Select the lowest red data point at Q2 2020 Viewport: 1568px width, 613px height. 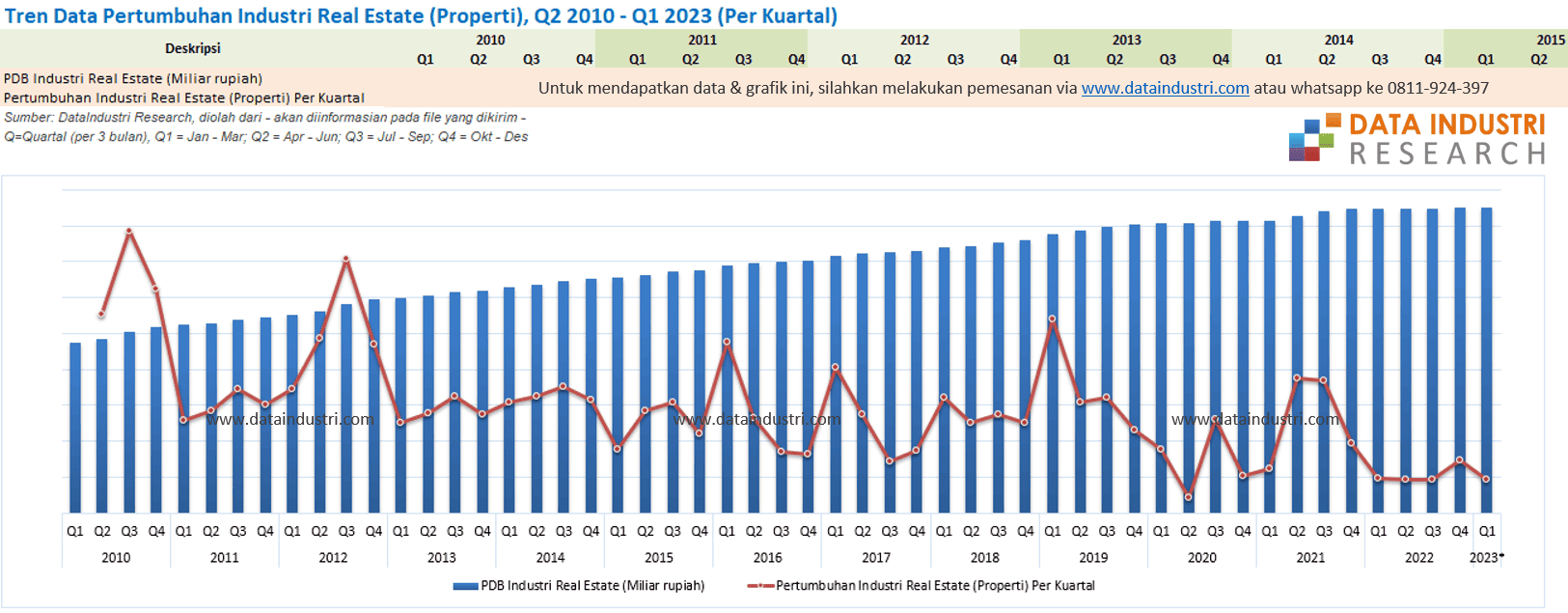pos(1189,497)
